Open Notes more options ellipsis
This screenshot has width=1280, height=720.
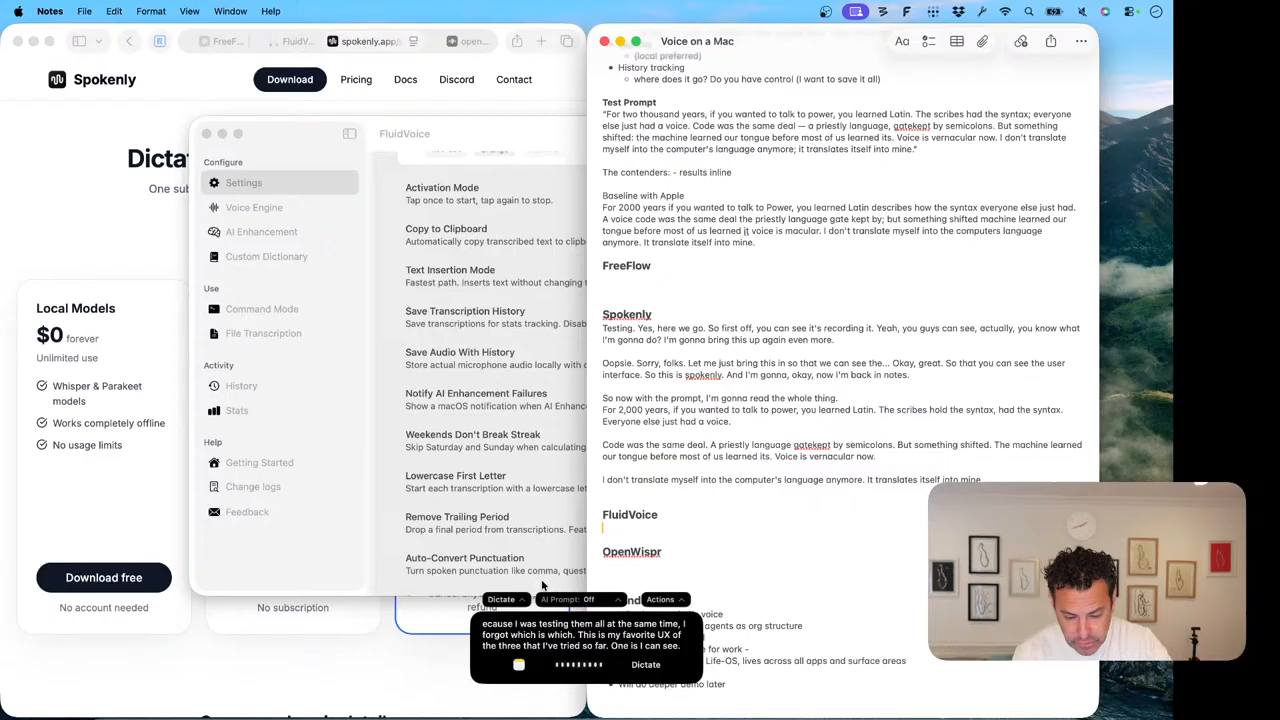(x=1081, y=41)
